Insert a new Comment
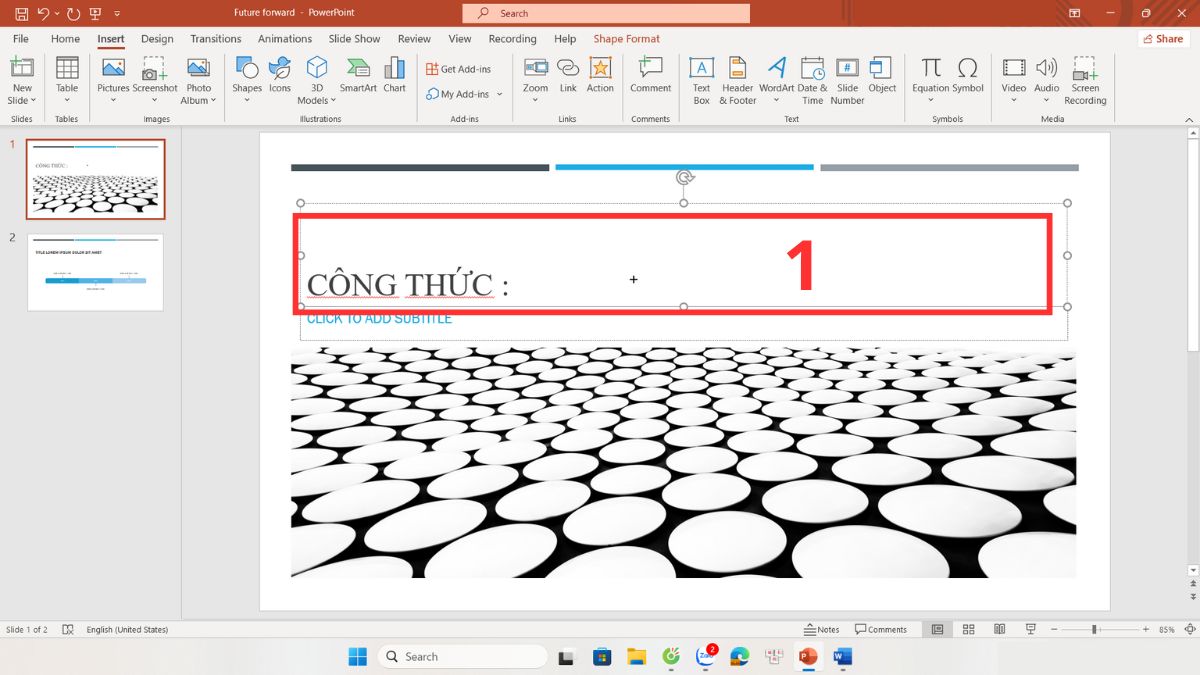This screenshot has height=675, width=1200. pyautogui.click(x=650, y=75)
